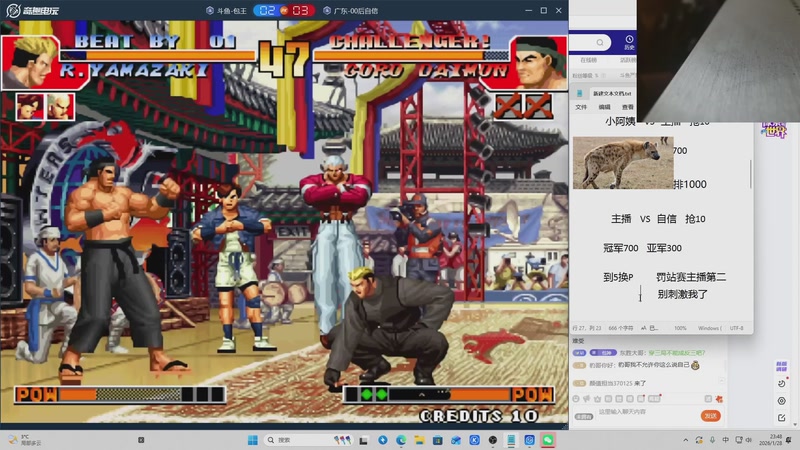Image resolution: width=800 pixels, height=450 pixels.
Task: Click the 罚站赛主播第二 text
Action: click(x=691, y=278)
